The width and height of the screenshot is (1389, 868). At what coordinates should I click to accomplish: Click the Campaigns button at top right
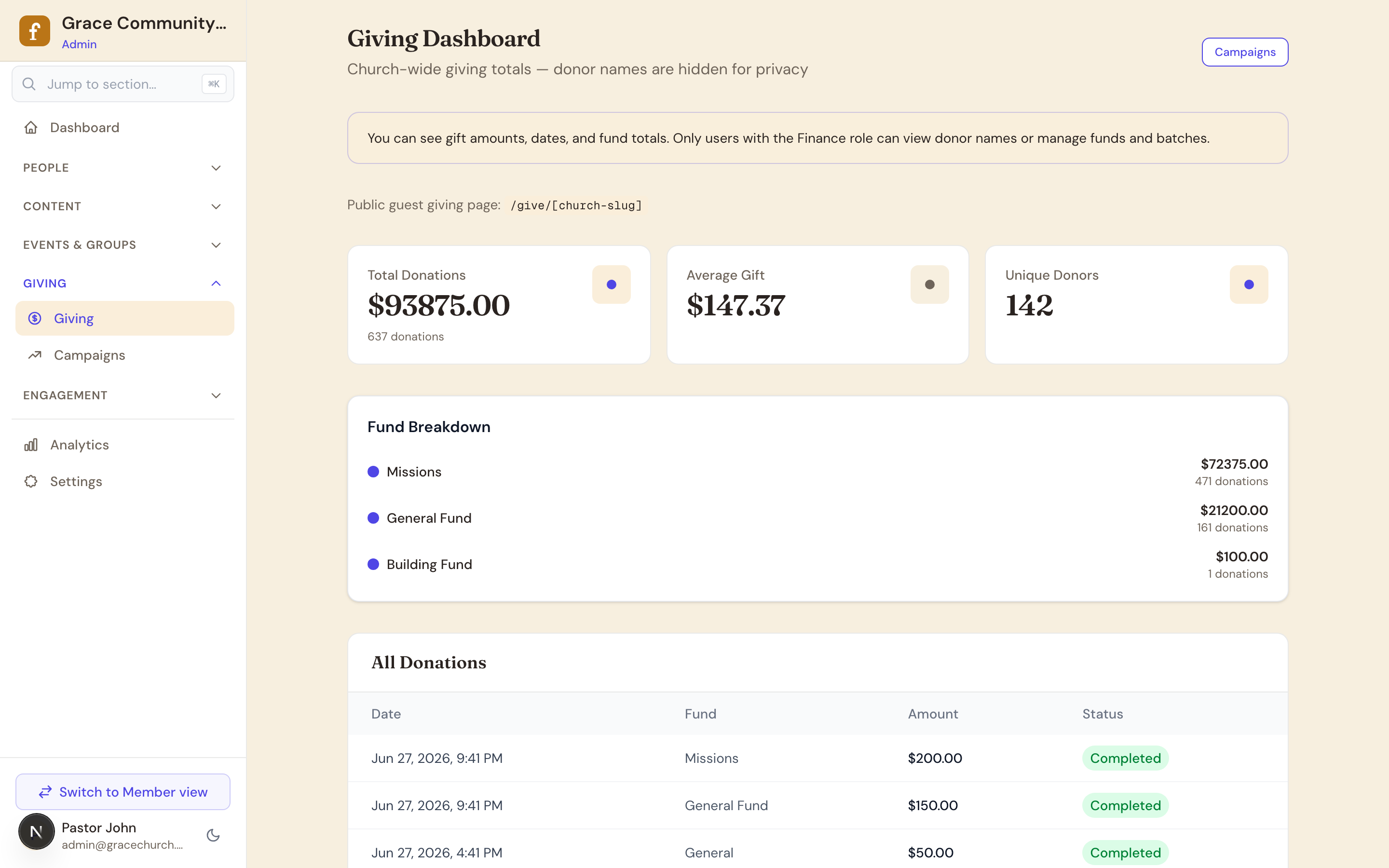(1245, 52)
